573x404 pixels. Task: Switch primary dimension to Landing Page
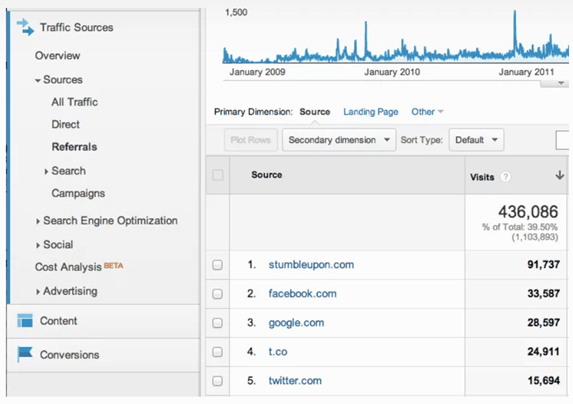(371, 112)
